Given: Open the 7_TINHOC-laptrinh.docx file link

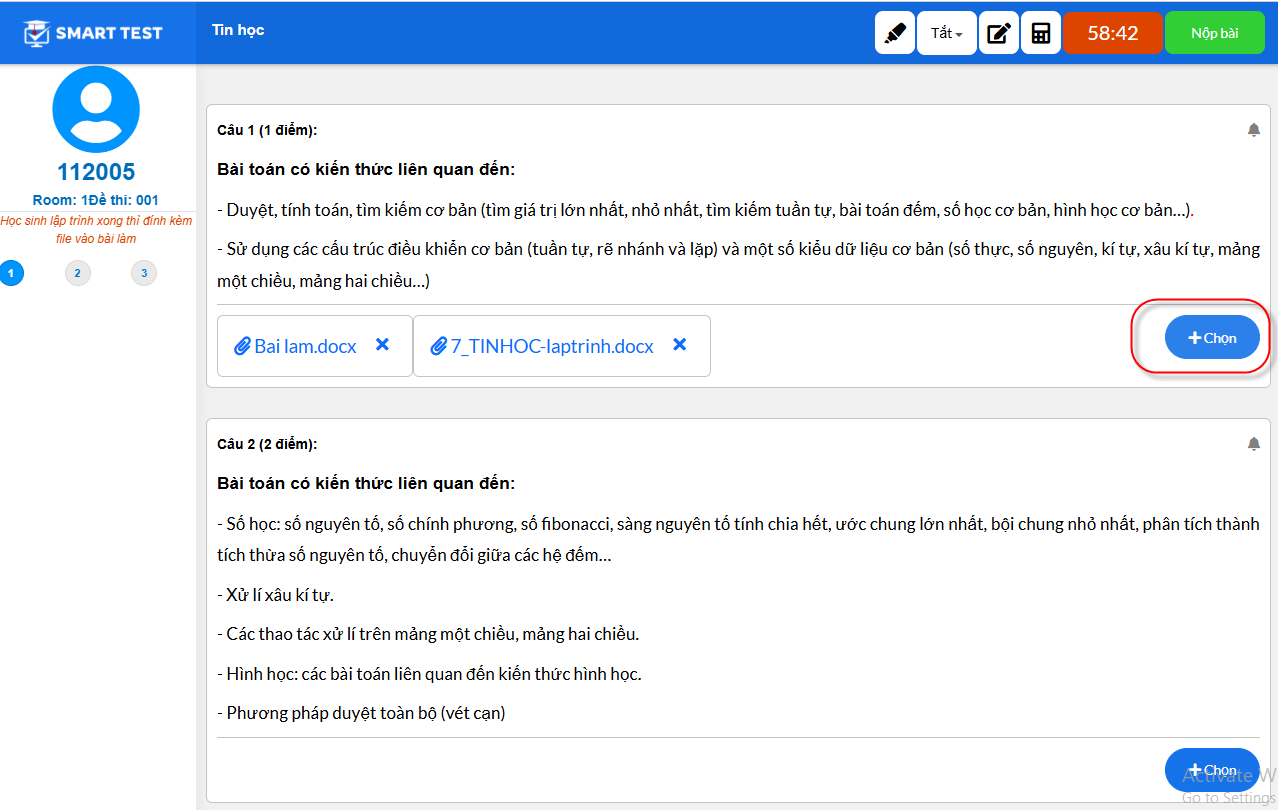Looking at the screenshot, I should pyautogui.click(x=542, y=346).
